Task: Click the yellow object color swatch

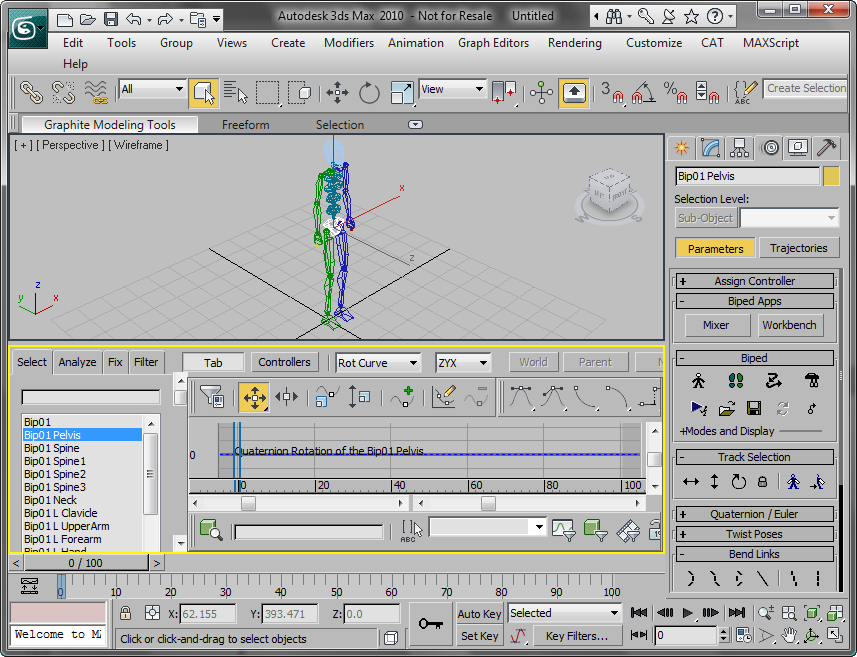Action: 831,177
